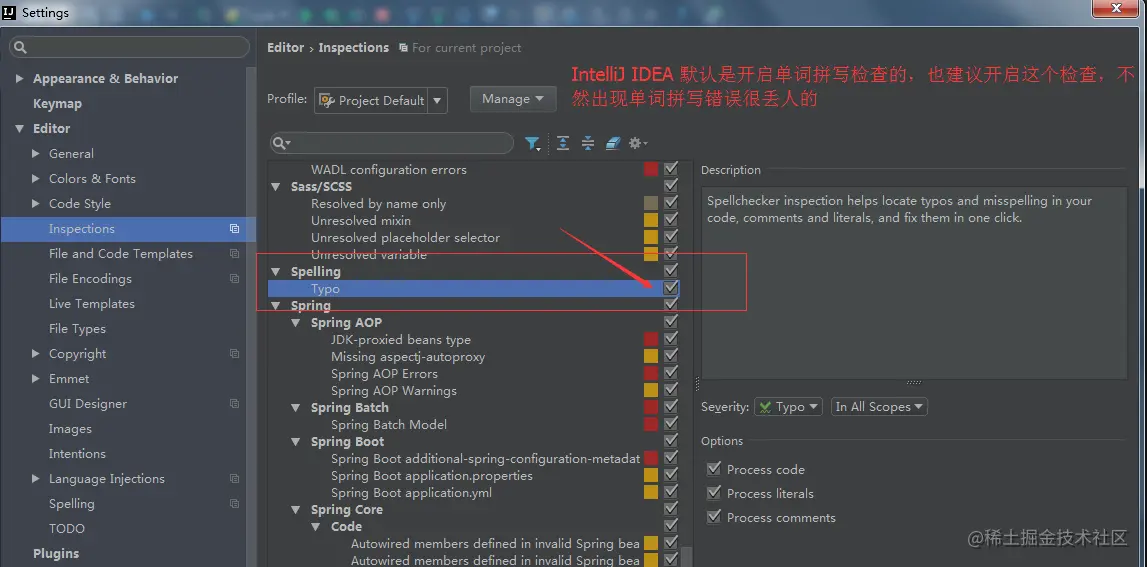The image size is (1147, 567).
Task: Open the Profile Project Default dropdown
Action: 380,100
